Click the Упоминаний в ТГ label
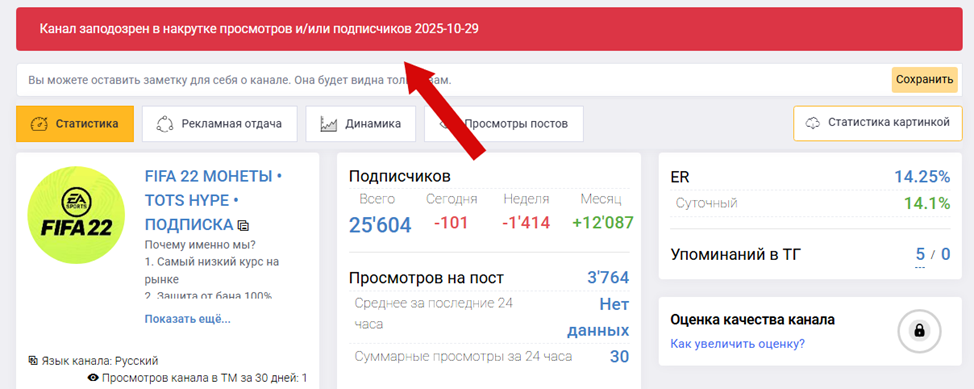The image size is (974, 389). (736, 254)
